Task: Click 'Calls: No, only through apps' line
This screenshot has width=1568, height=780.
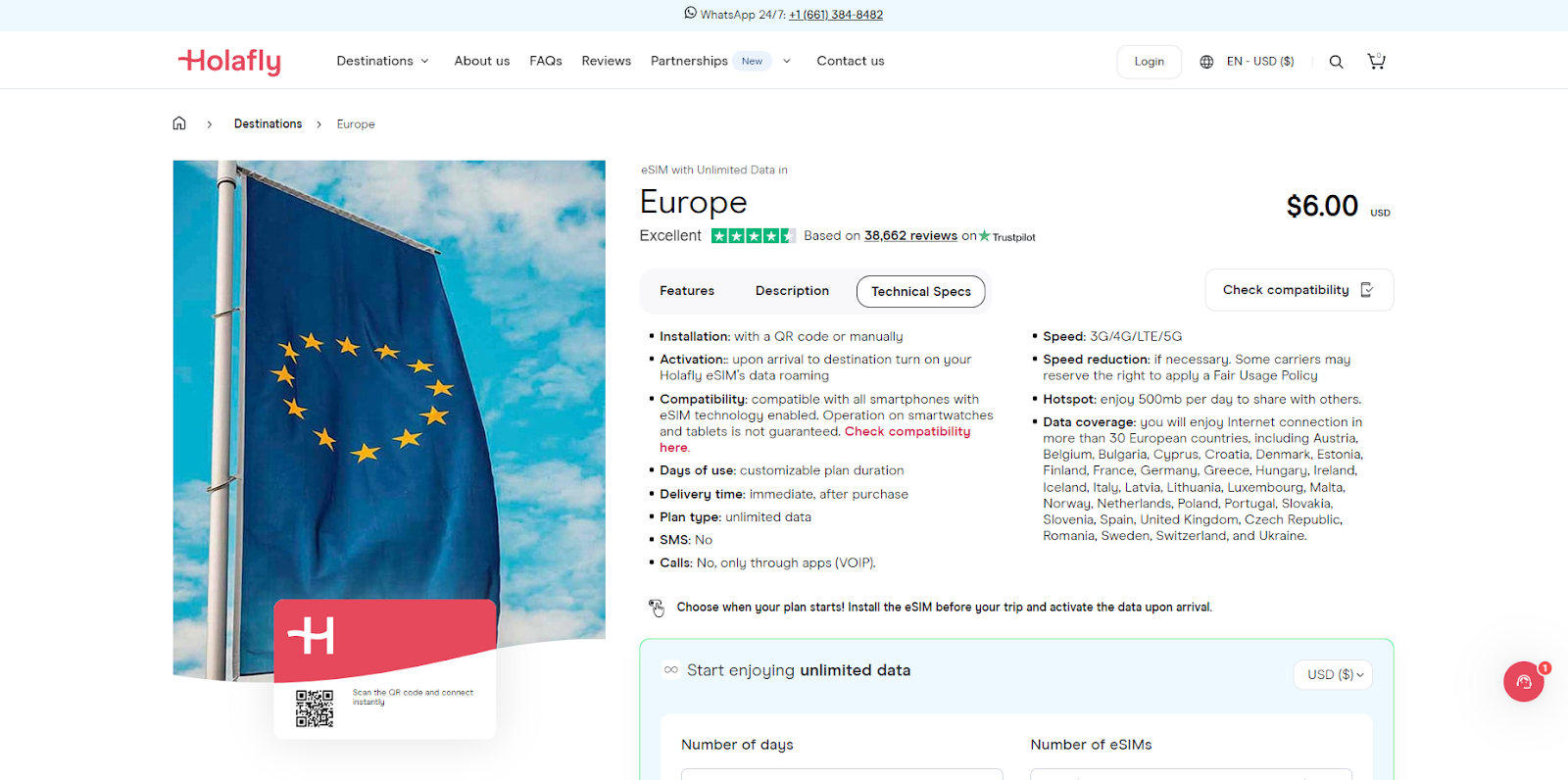Action: pos(767,563)
